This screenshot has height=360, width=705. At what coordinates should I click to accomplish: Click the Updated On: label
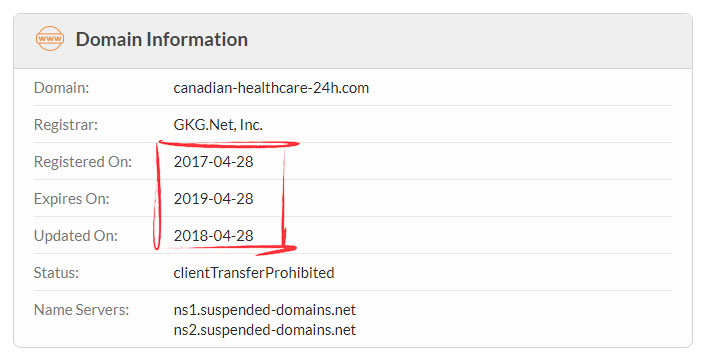click(x=76, y=236)
